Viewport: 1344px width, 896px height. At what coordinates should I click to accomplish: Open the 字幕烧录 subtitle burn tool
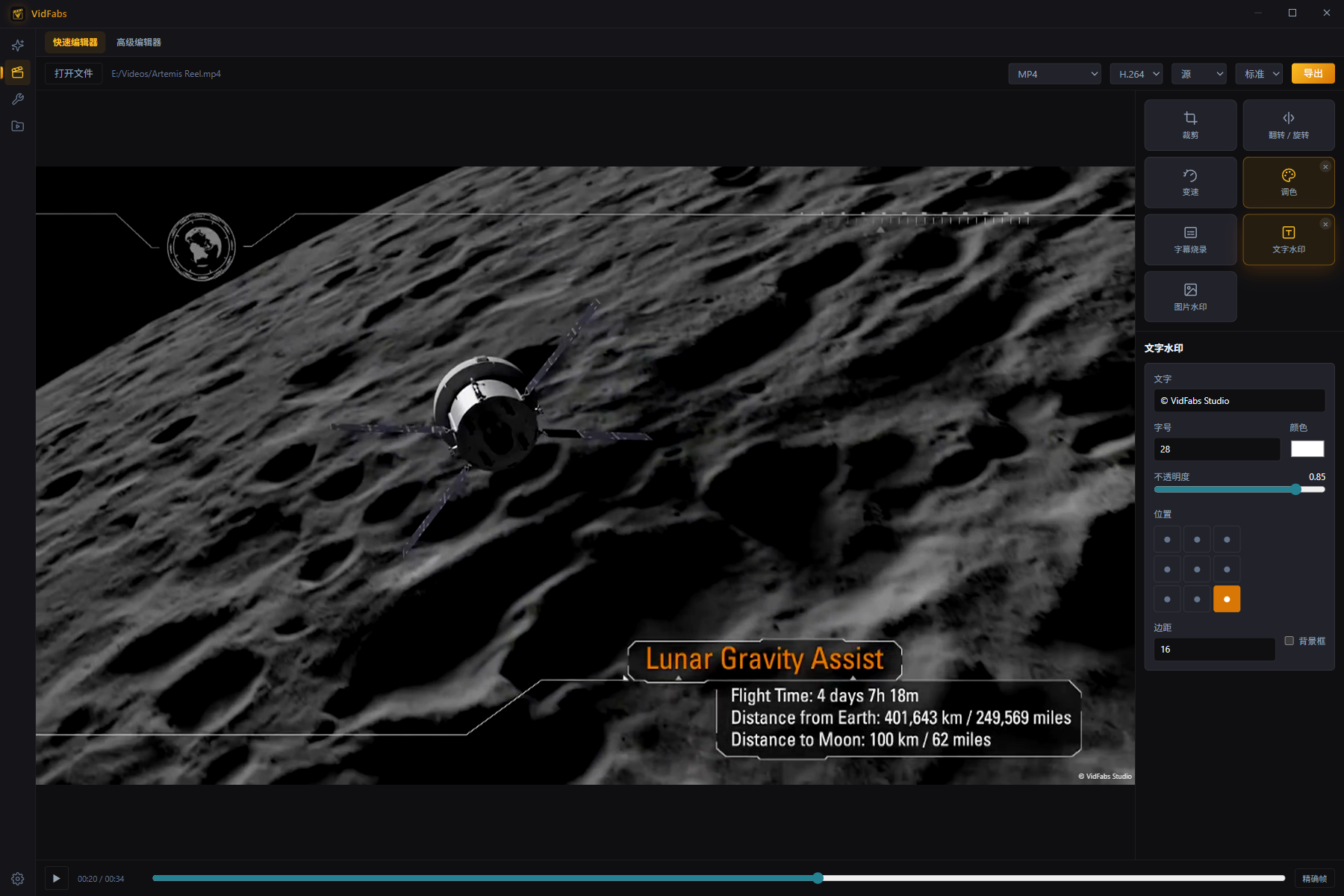click(1190, 240)
